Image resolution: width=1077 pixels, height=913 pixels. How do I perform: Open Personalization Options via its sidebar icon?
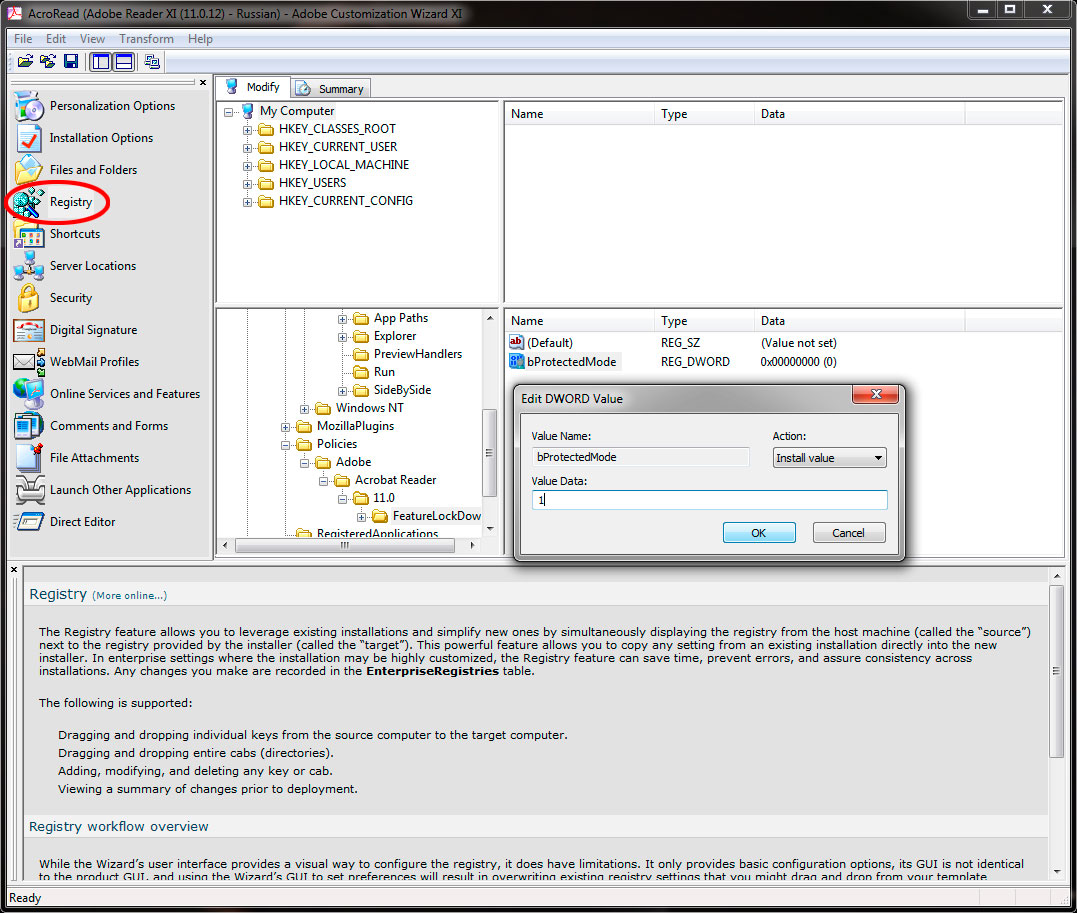click(x=29, y=106)
